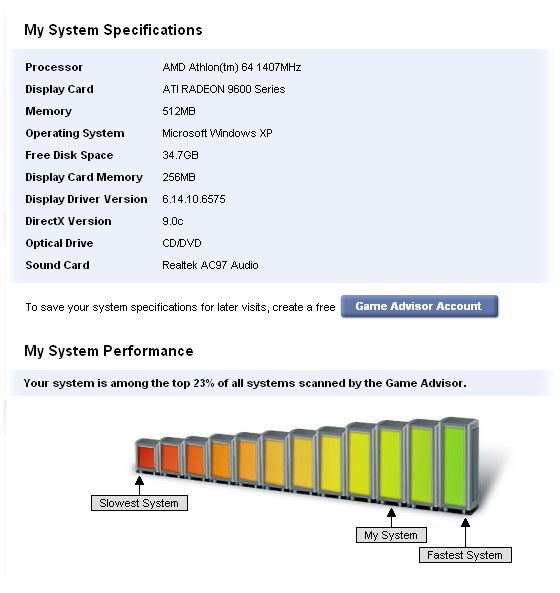
Task: Select the DirectX Version label
Action: click(68, 221)
